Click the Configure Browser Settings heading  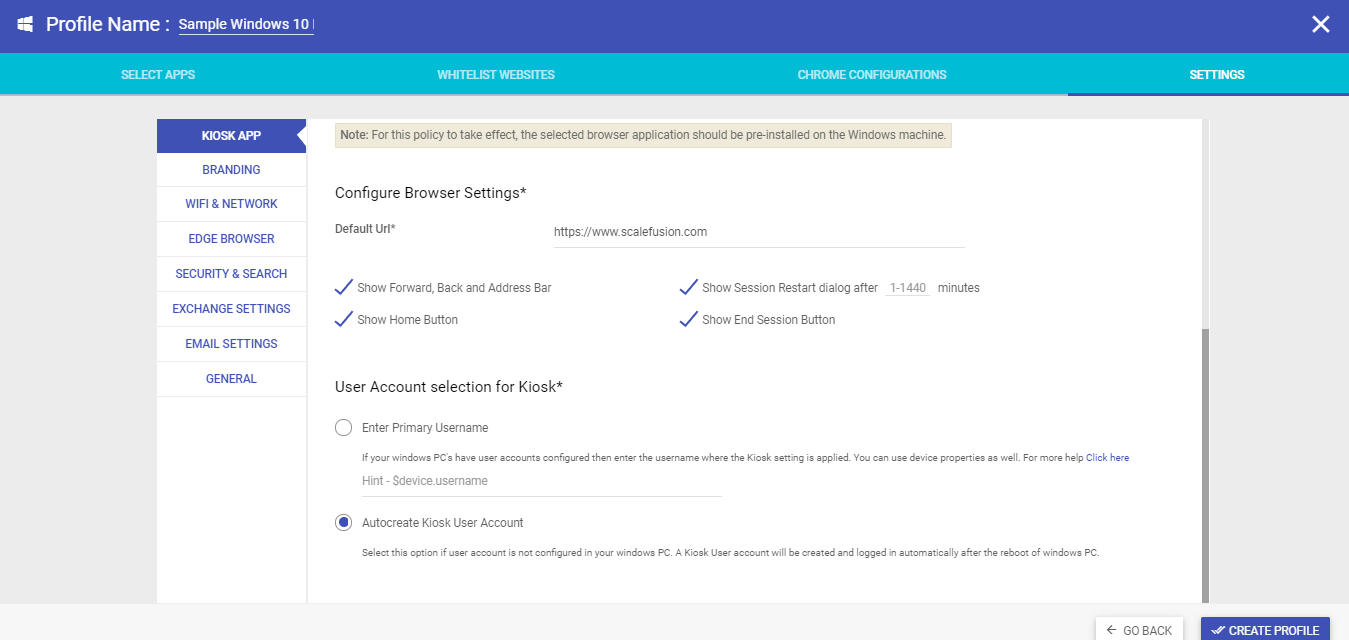click(431, 193)
